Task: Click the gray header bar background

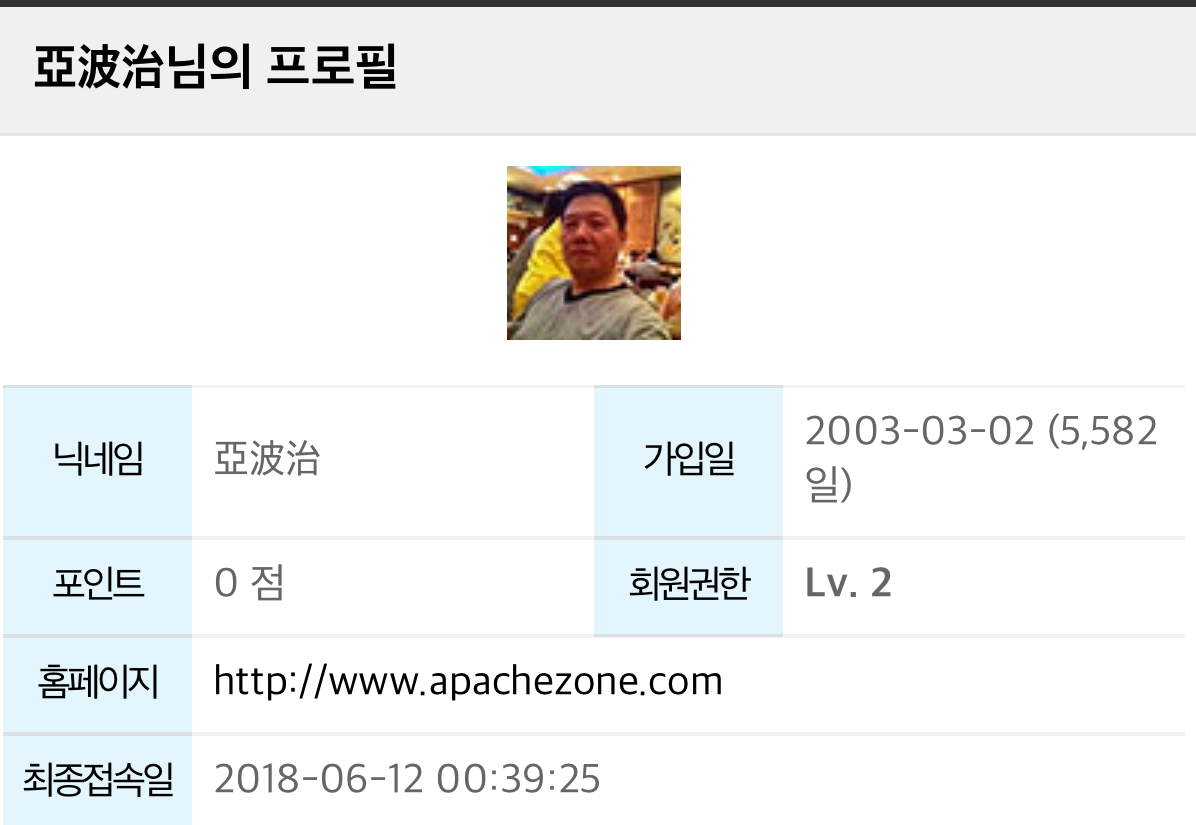Action: [x=800, y=69]
